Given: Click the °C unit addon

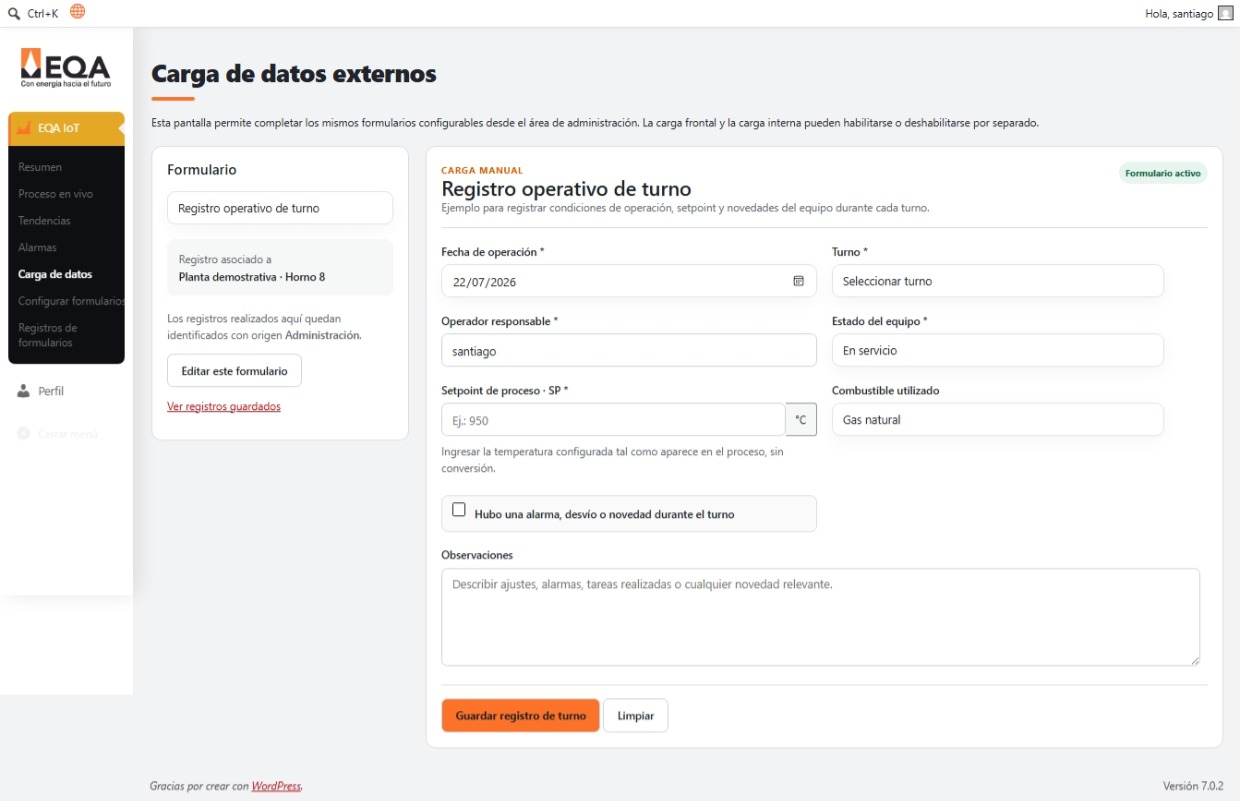Looking at the screenshot, I should tap(801, 420).
